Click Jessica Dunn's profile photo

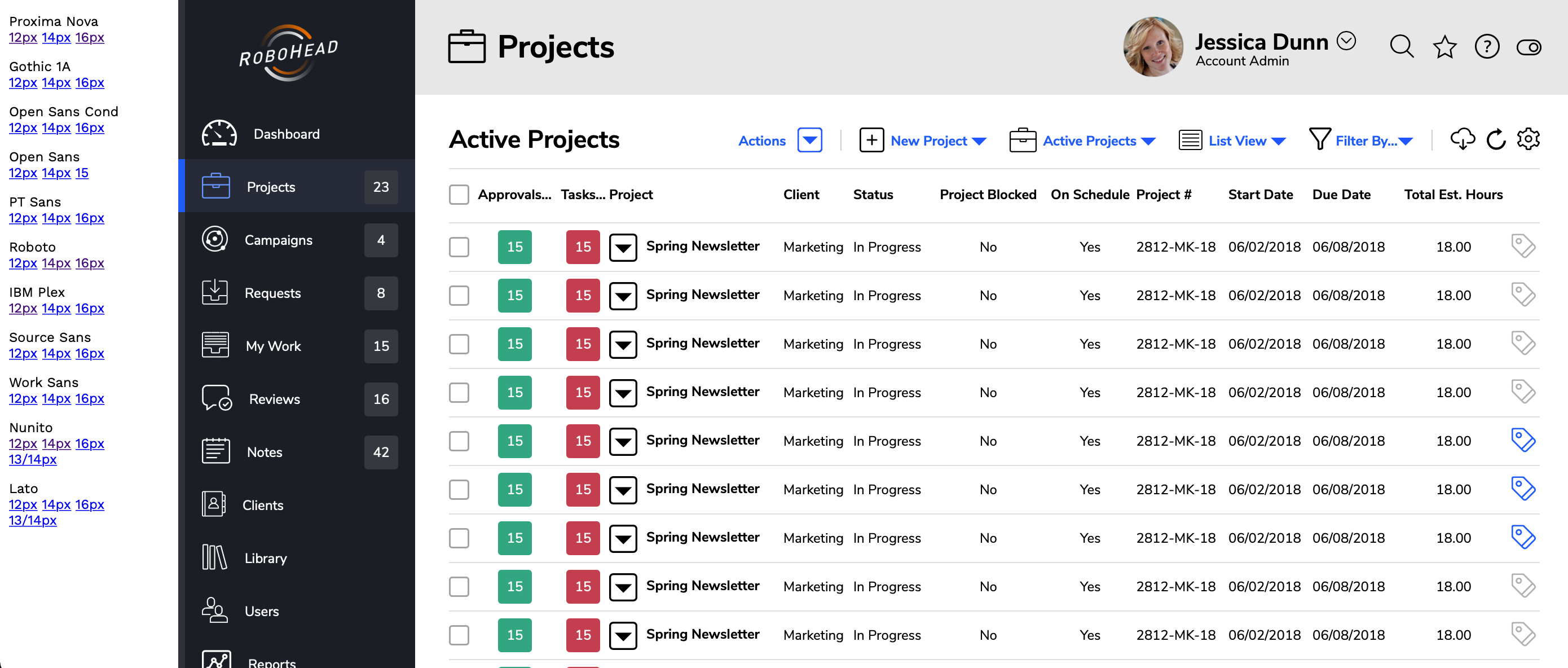click(x=1152, y=46)
